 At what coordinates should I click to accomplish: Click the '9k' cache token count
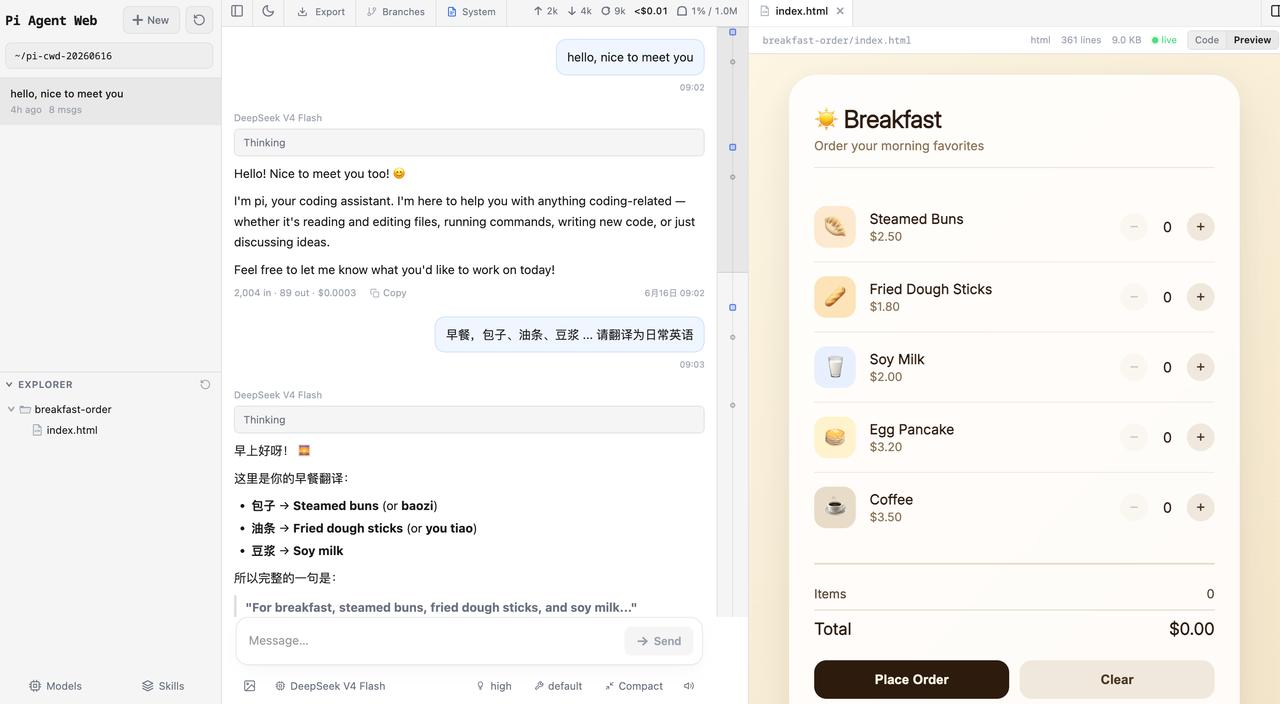pos(613,11)
